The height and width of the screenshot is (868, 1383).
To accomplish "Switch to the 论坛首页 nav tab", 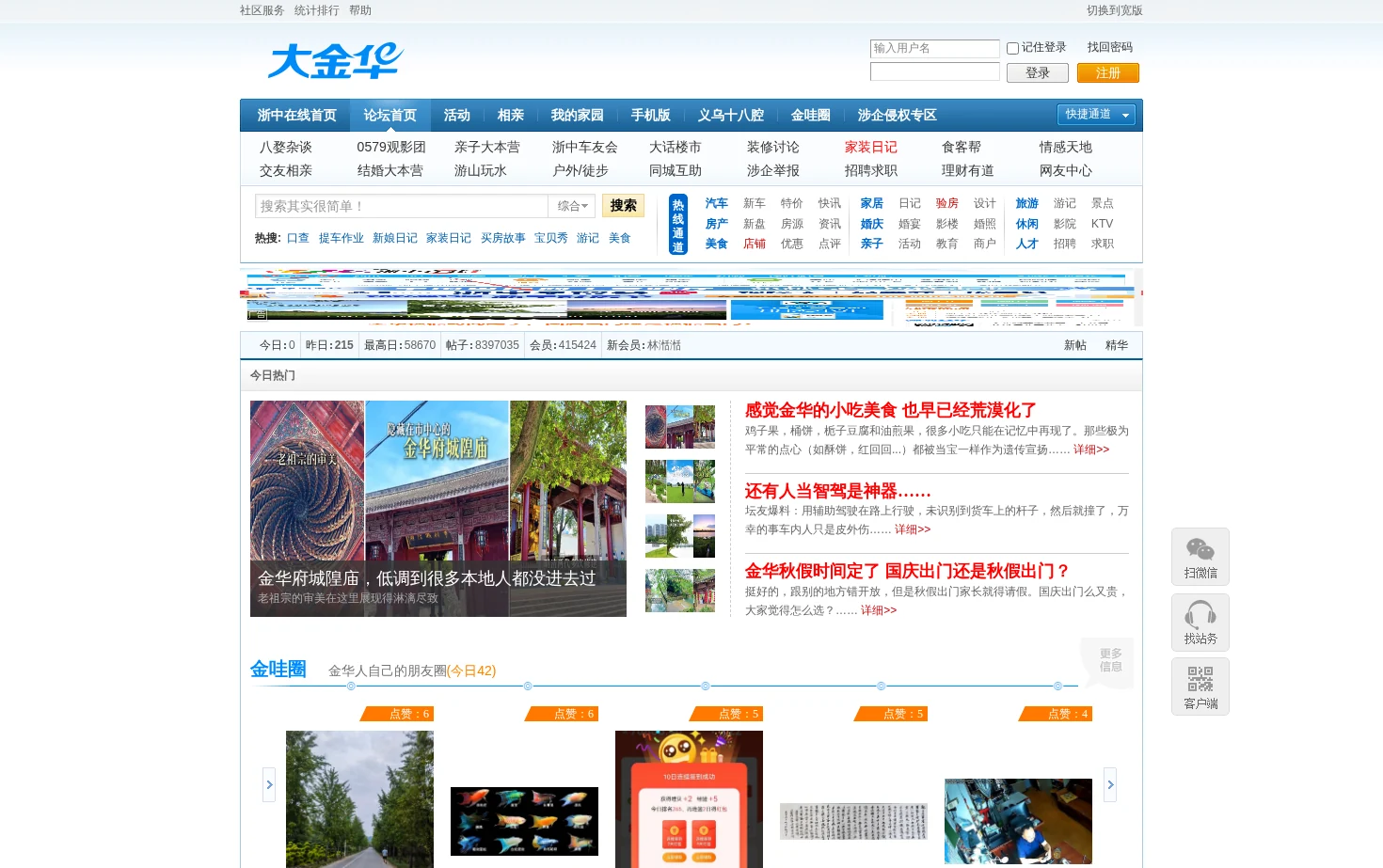I will click(x=389, y=115).
